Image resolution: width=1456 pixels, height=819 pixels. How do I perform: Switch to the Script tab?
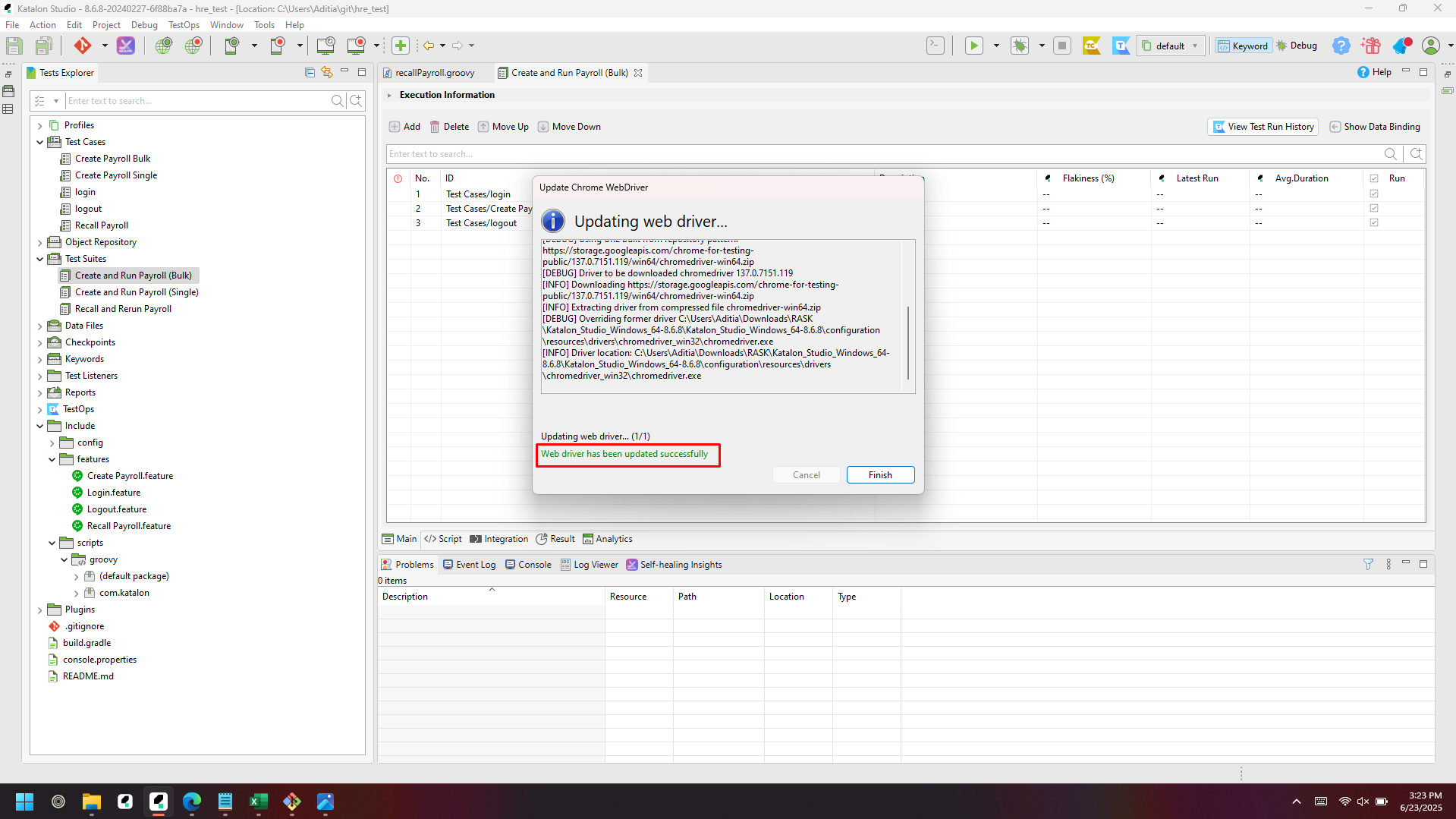443,539
